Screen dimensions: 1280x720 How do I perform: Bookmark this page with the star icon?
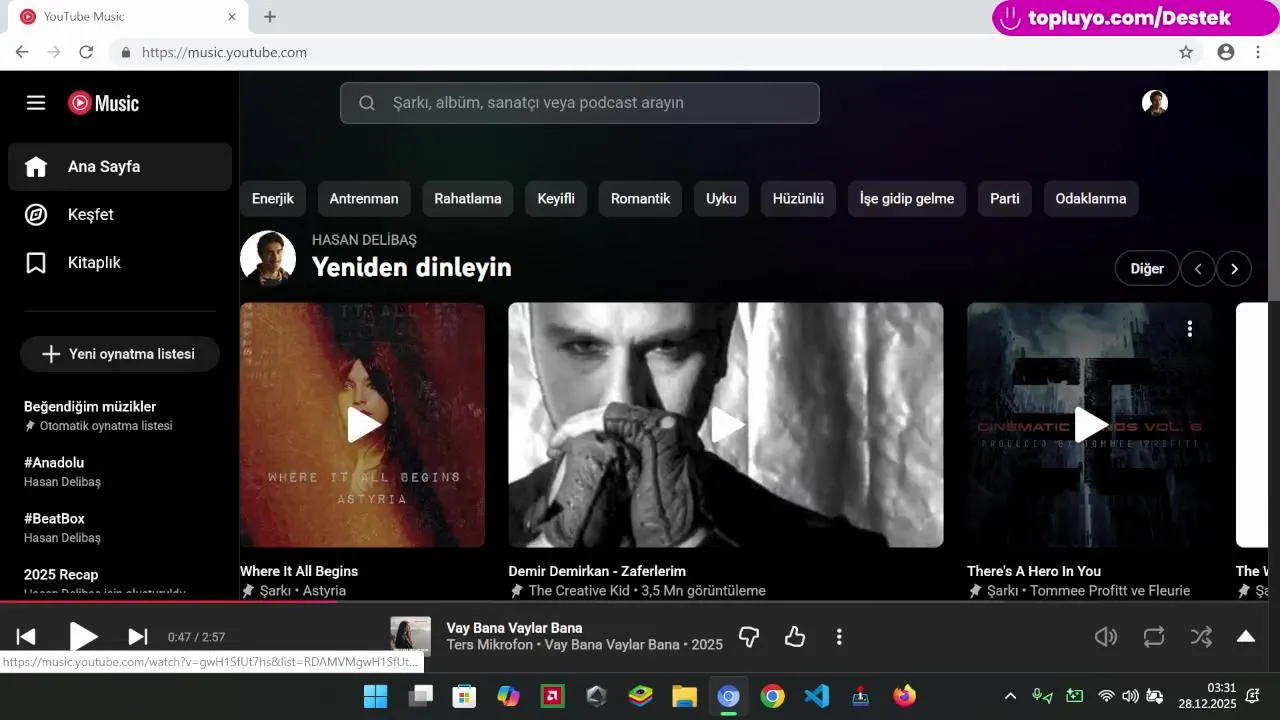1186,52
